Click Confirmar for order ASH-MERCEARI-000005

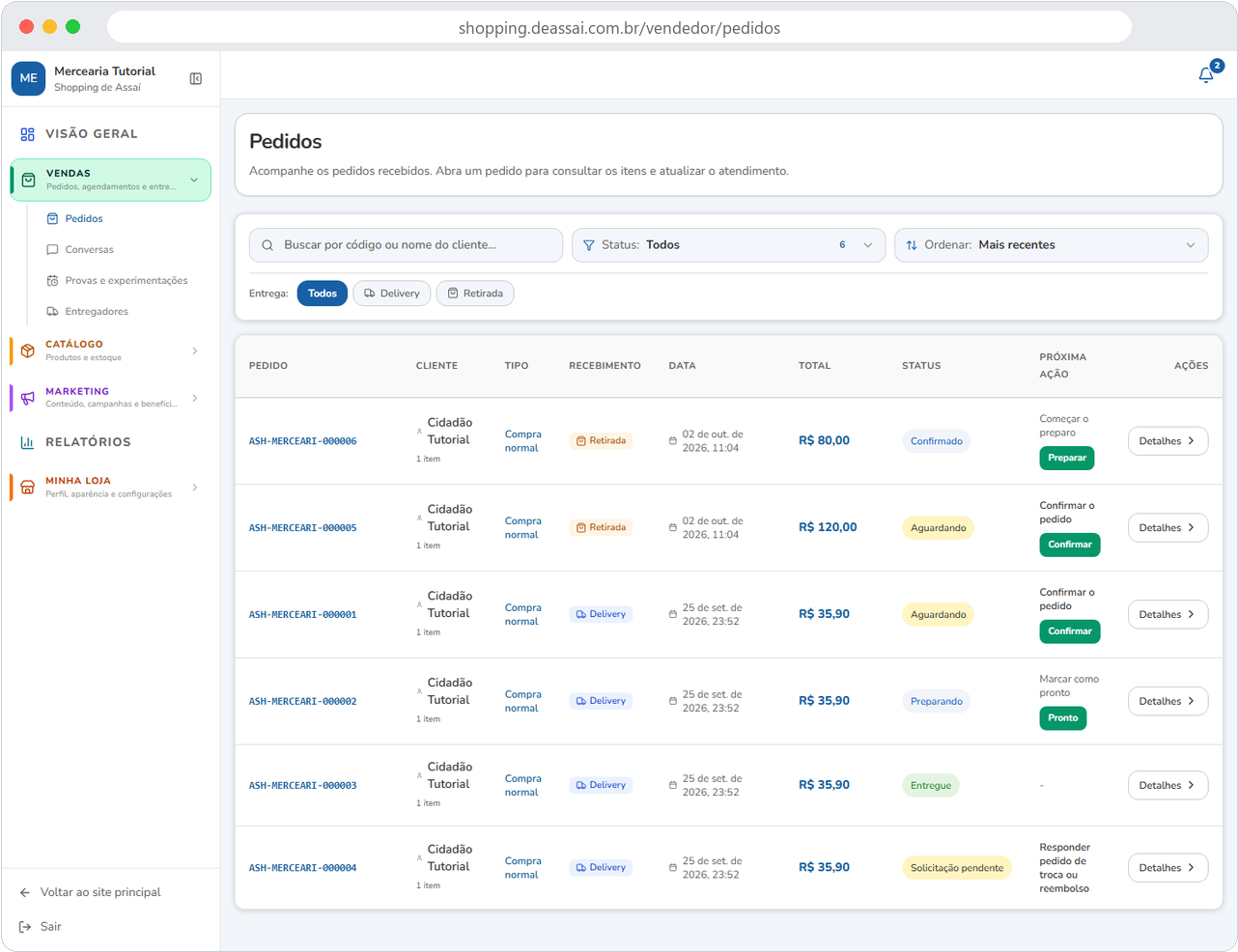coord(1069,545)
